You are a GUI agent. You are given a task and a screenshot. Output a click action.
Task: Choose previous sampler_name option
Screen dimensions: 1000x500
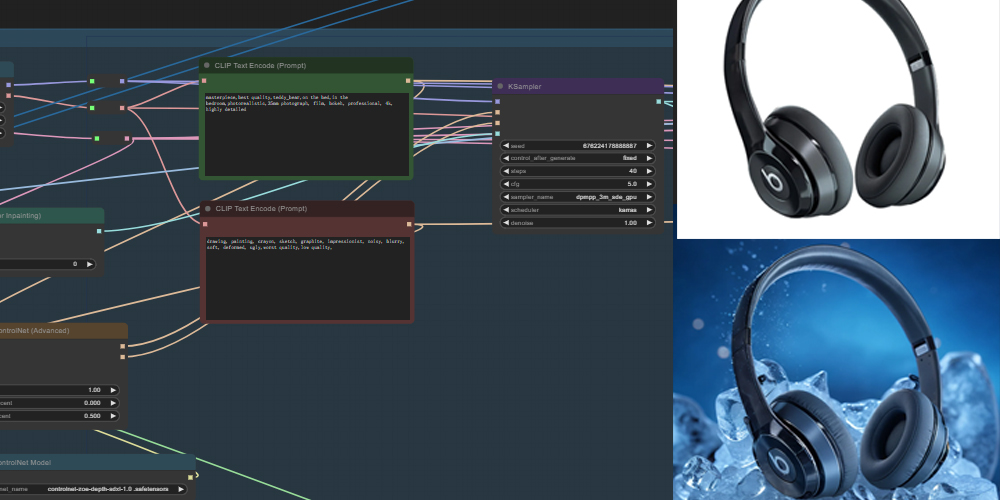click(506, 197)
